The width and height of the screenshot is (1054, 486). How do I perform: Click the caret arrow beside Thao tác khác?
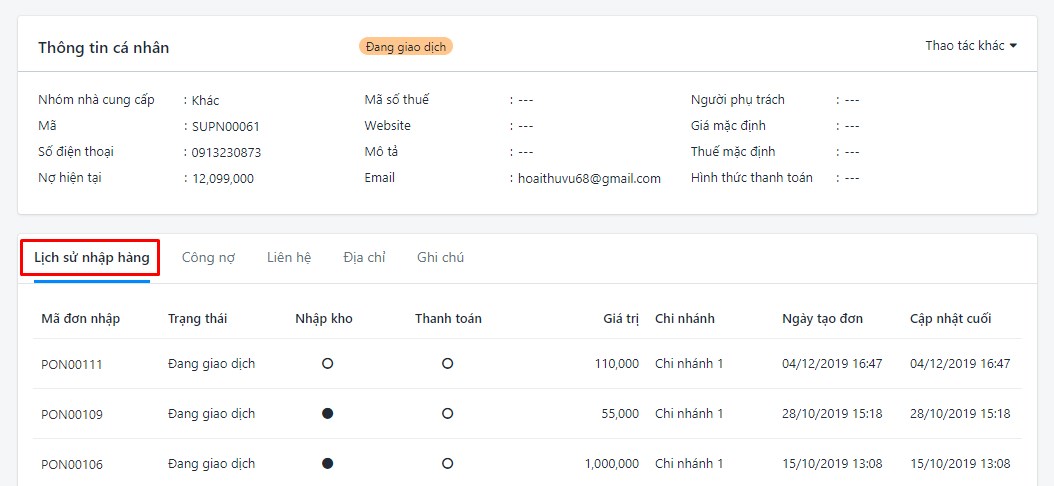(x=1013, y=46)
